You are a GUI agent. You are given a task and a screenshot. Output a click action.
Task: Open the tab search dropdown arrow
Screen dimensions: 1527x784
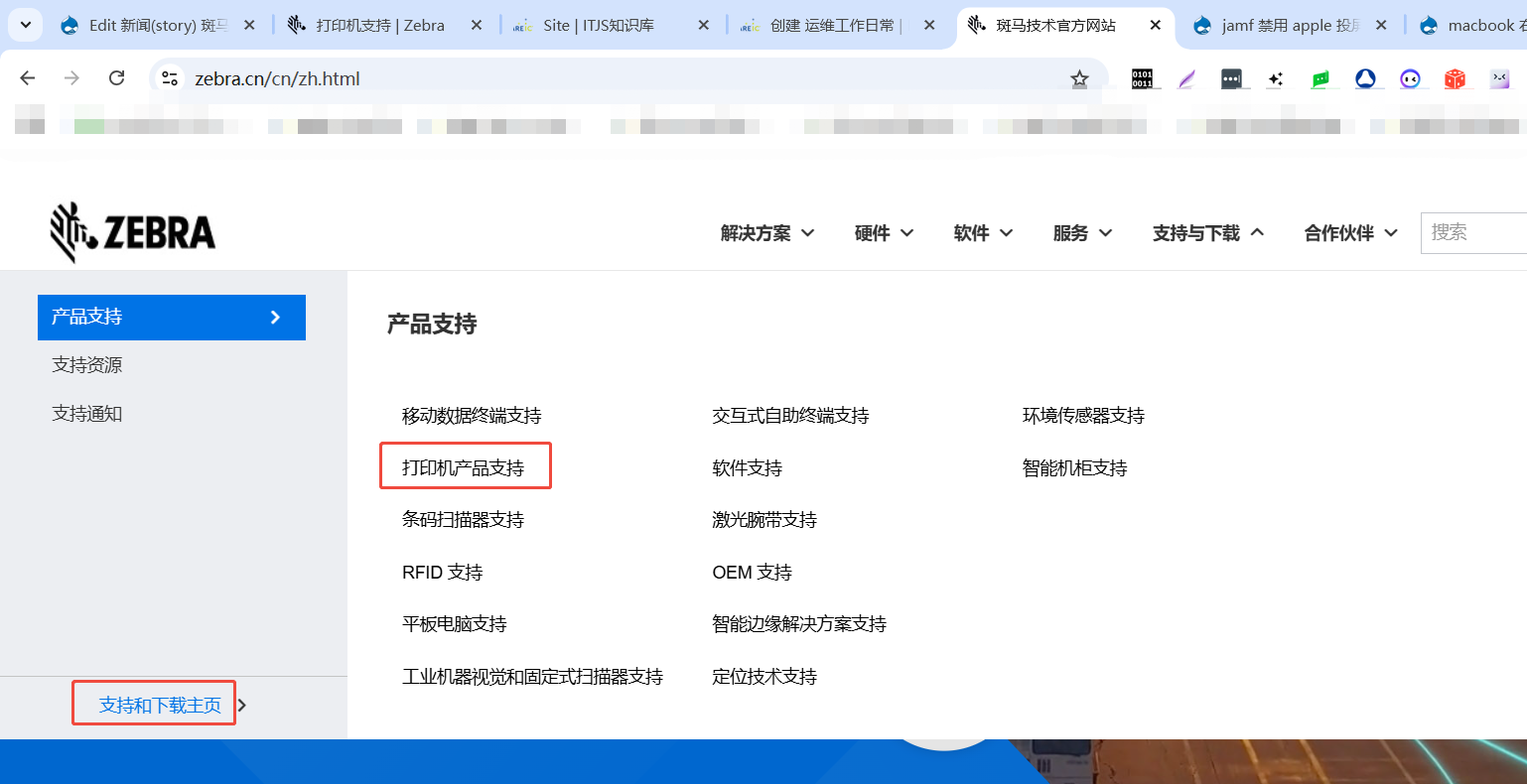click(25, 25)
